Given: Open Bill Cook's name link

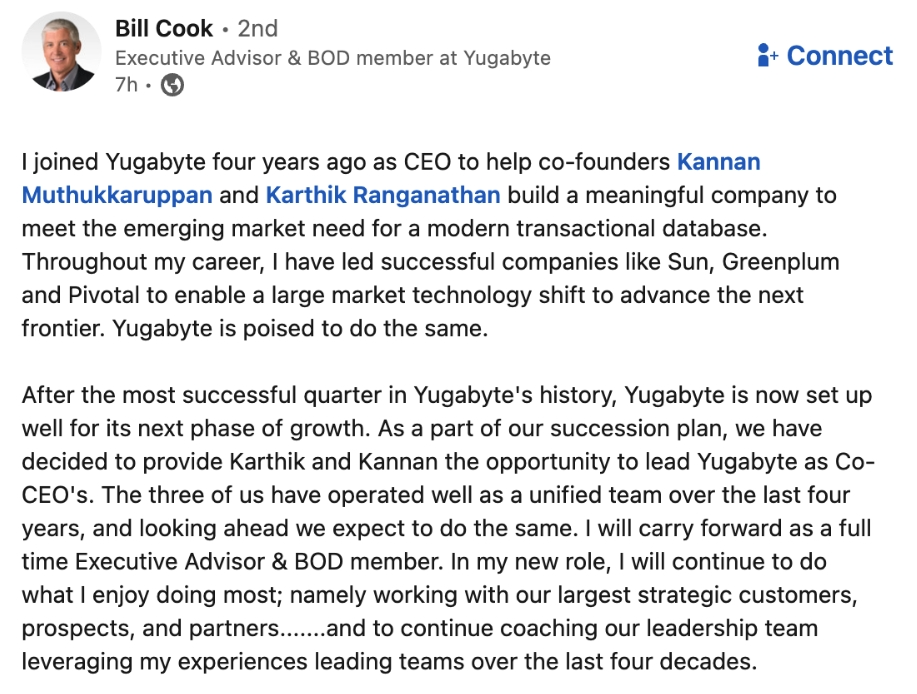Looking at the screenshot, I should (164, 28).
